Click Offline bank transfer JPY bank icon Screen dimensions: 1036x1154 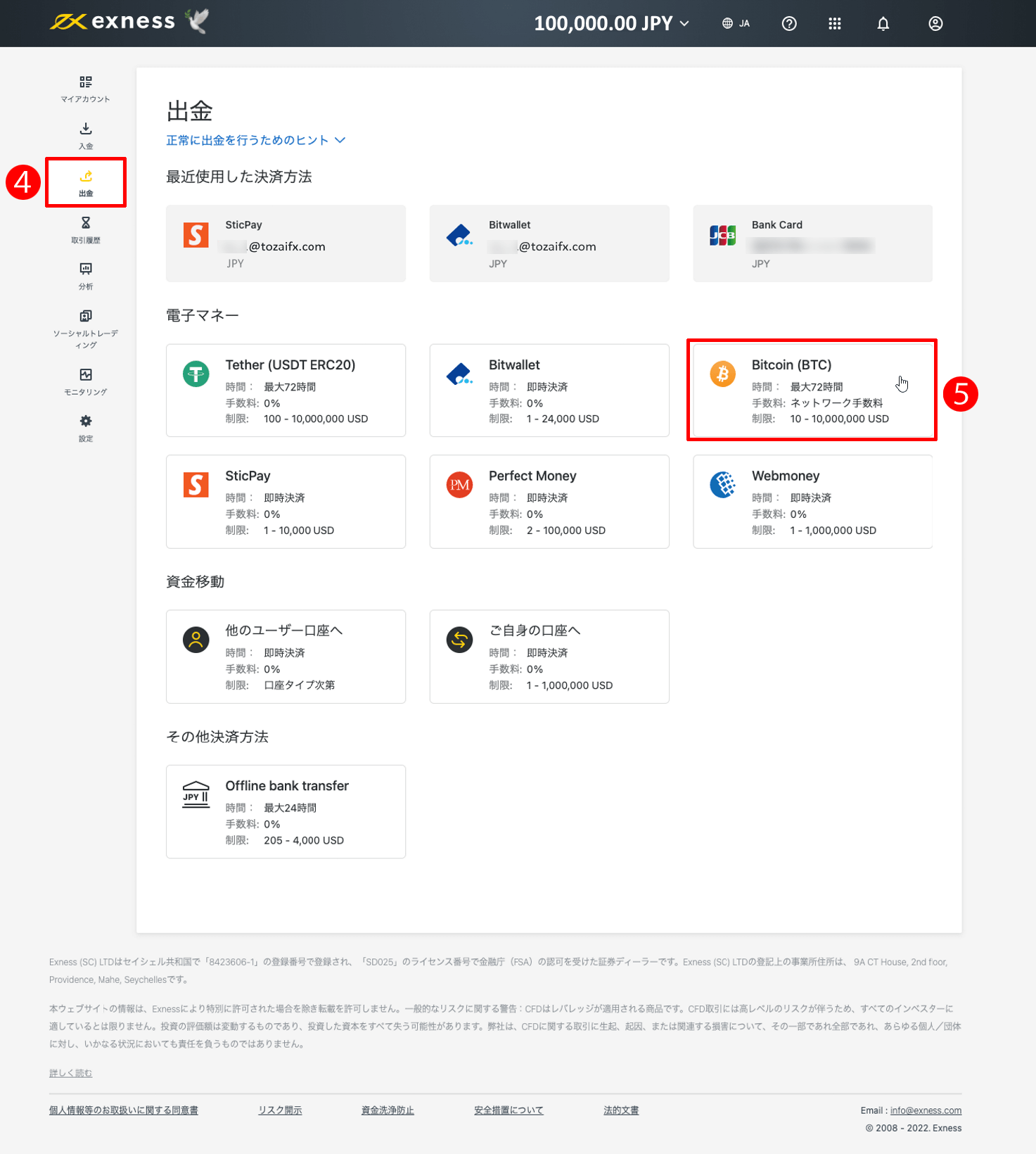196,794
